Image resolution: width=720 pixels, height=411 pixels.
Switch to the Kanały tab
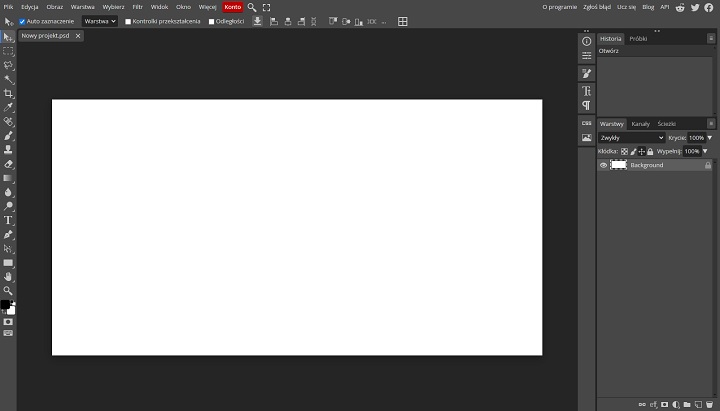(x=640, y=123)
